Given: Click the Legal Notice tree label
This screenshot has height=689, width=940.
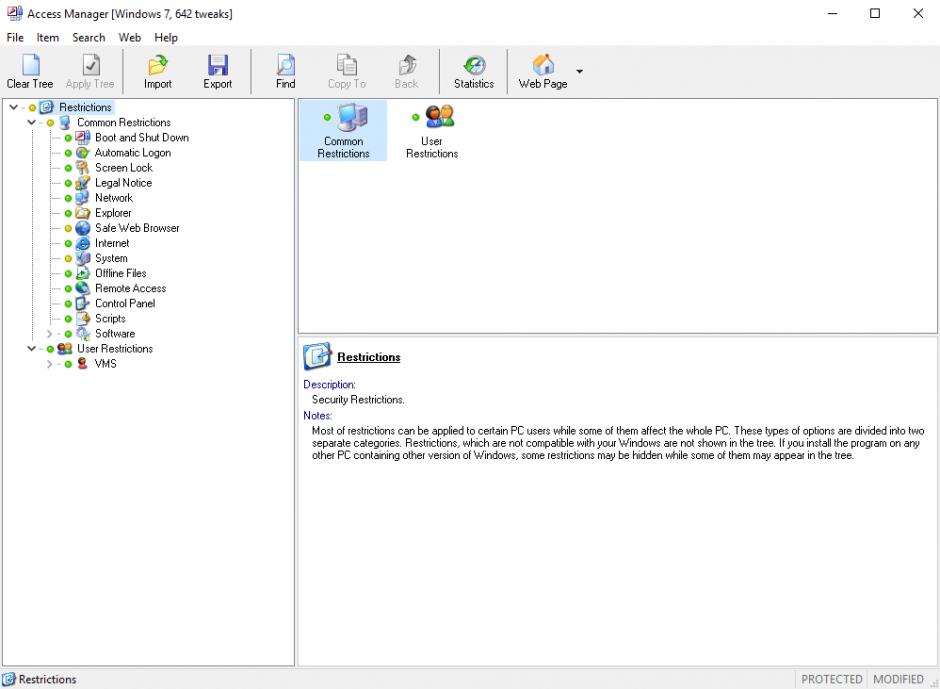Looking at the screenshot, I should [123, 183].
